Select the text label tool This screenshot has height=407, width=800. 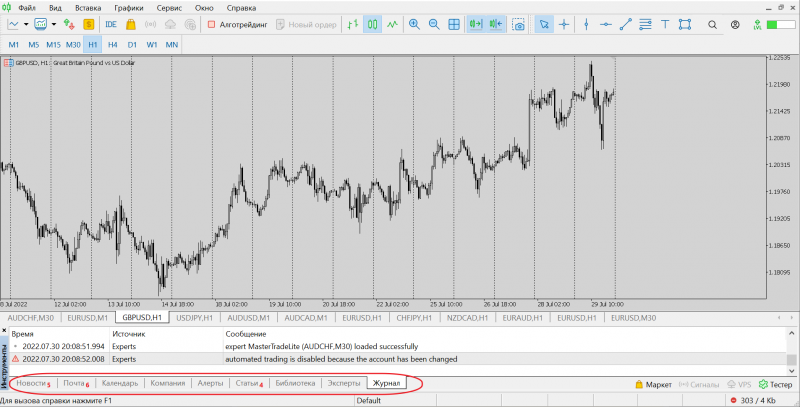[x=665, y=24]
